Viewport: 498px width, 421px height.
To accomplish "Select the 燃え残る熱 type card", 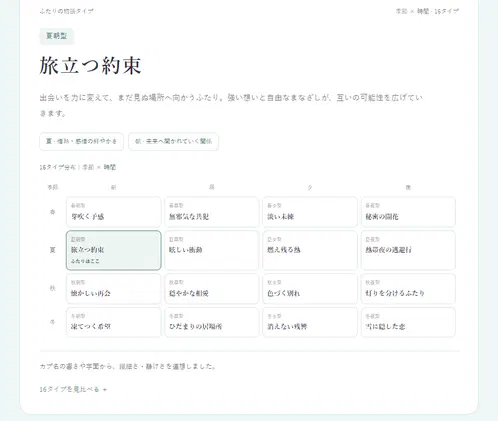I will (310, 250).
